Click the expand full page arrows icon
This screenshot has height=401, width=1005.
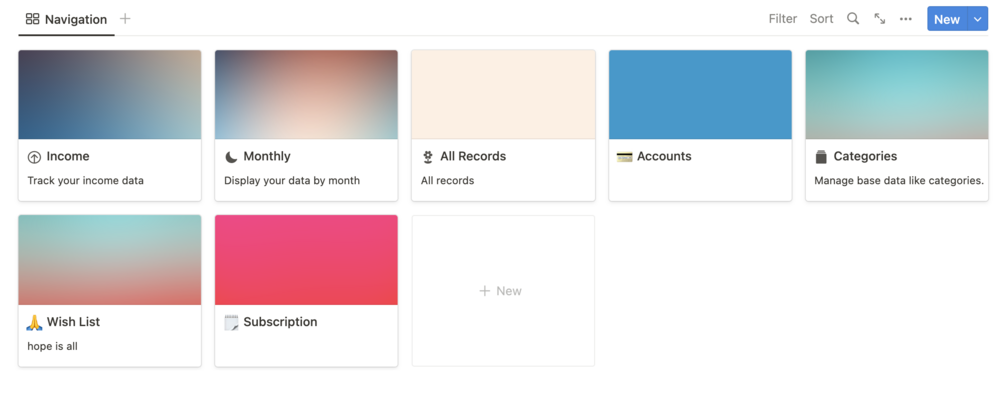(x=879, y=19)
